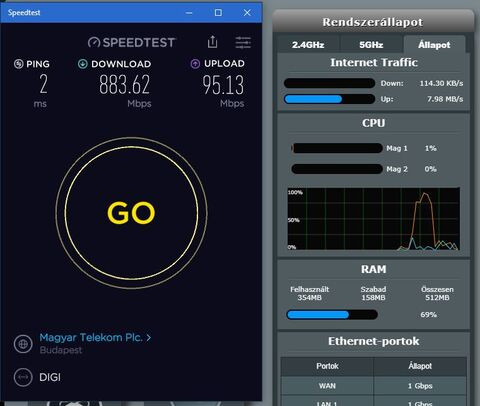Click the download arrow icon beside DOWNLOAD
Screen dimensions: 480x406
[83, 64]
